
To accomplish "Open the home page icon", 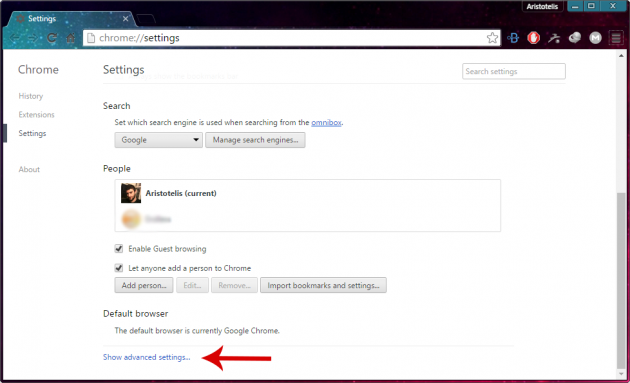I will click(71, 38).
